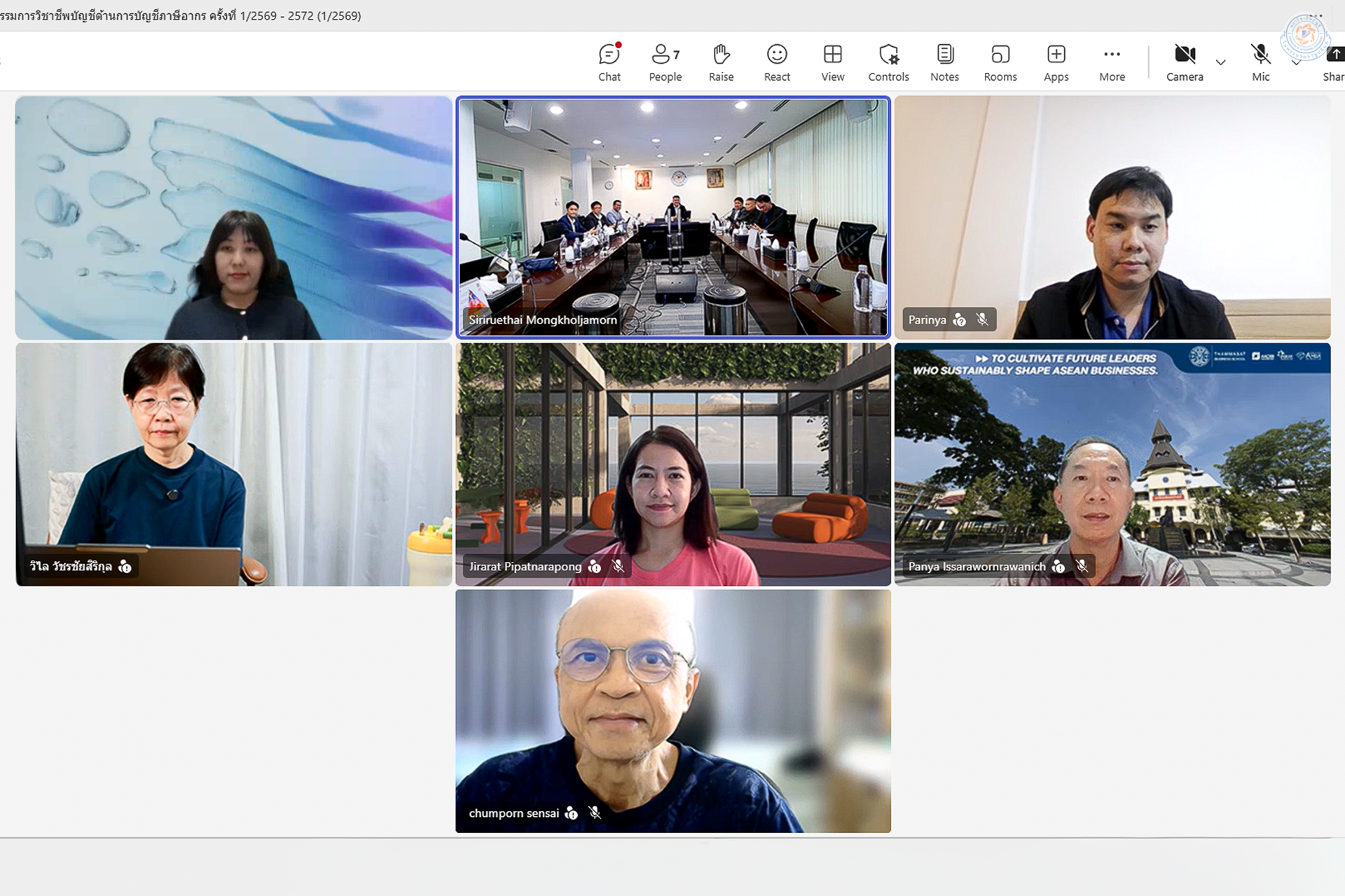The image size is (1345, 896).
Task: Select Siriruethai Mongkholjamorn's video tile
Action: point(673,217)
